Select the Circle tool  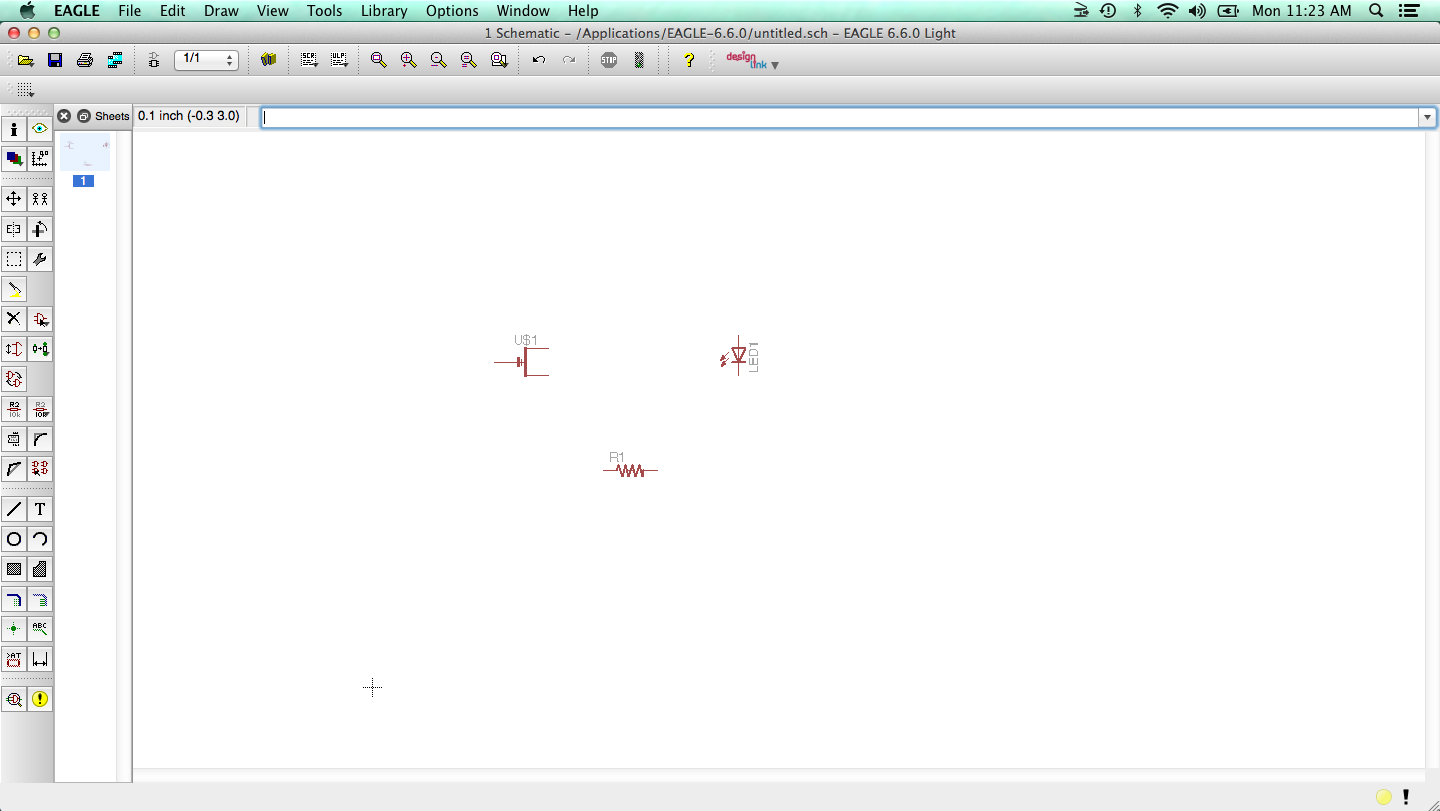14,539
